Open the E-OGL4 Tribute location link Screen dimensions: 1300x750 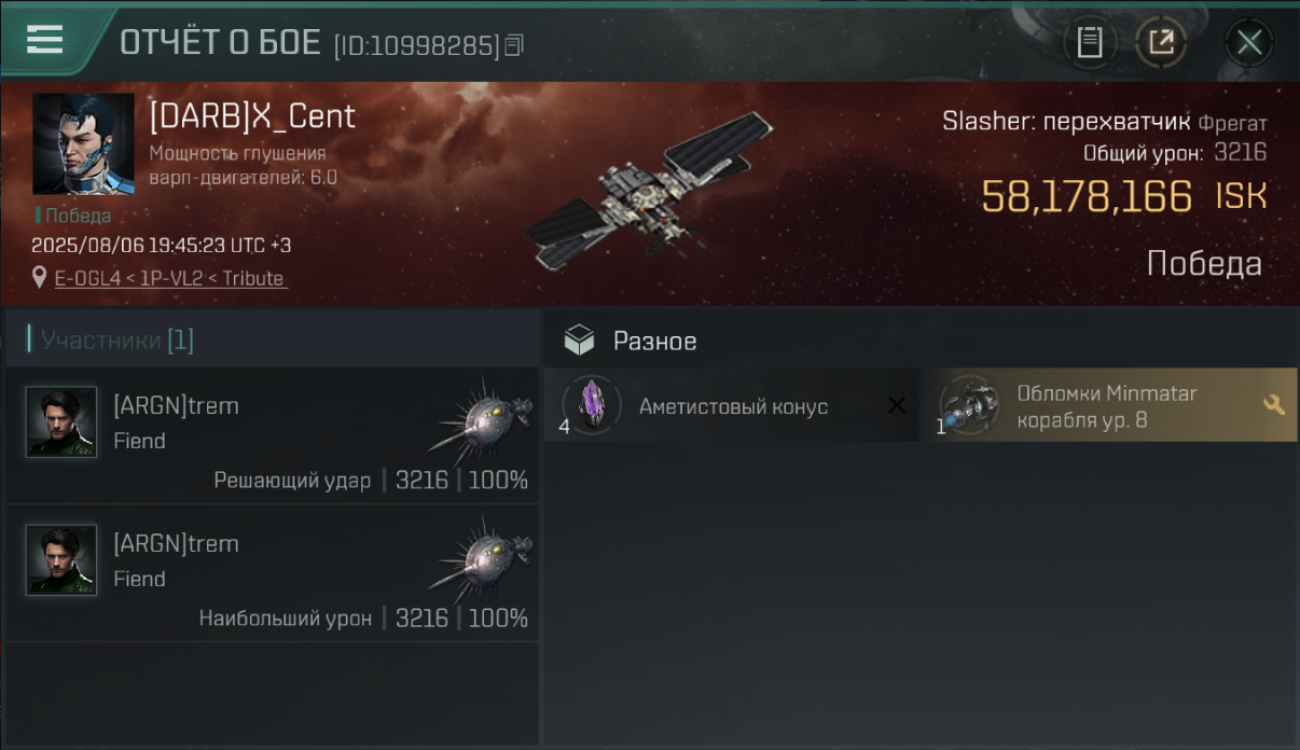coord(170,279)
